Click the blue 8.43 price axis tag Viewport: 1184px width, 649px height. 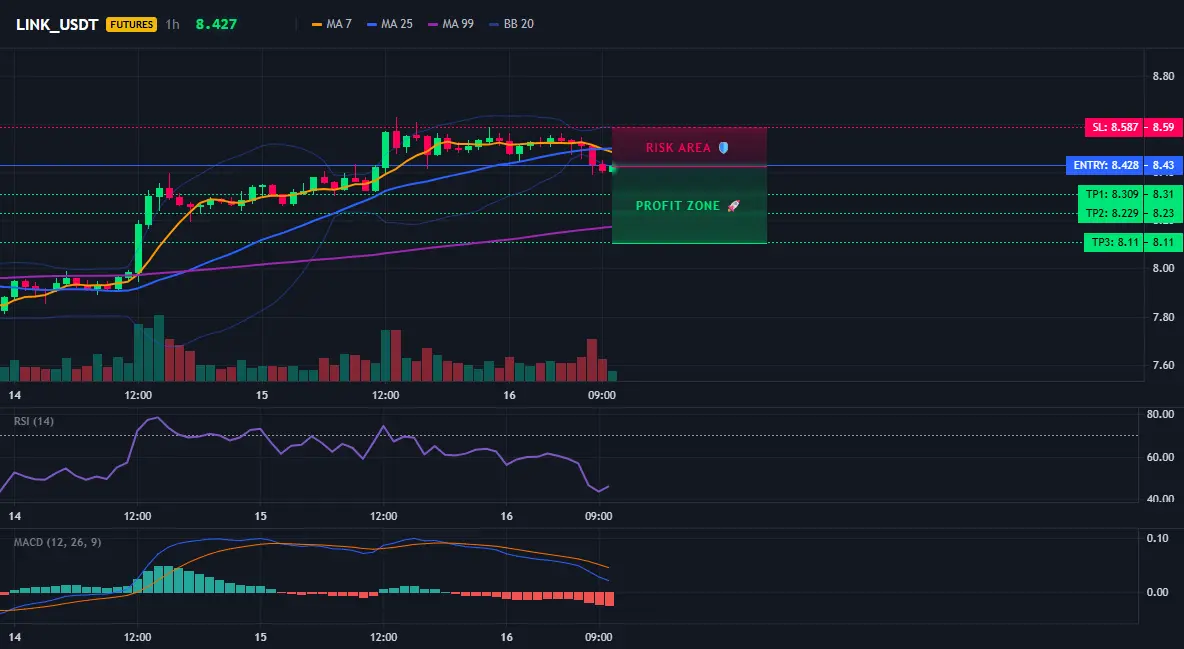[x=1163, y=165]
